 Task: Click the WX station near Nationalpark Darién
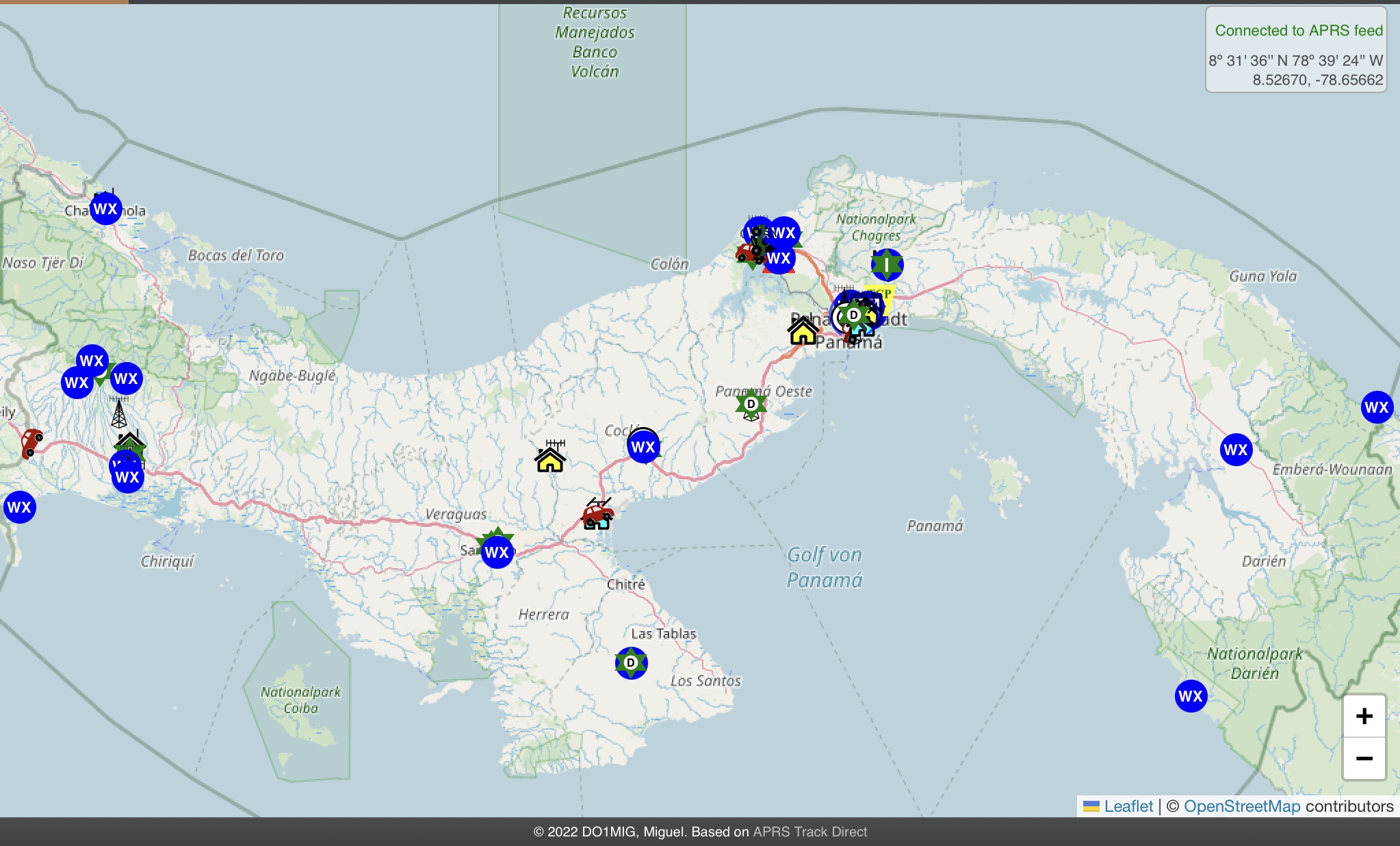1191,696
